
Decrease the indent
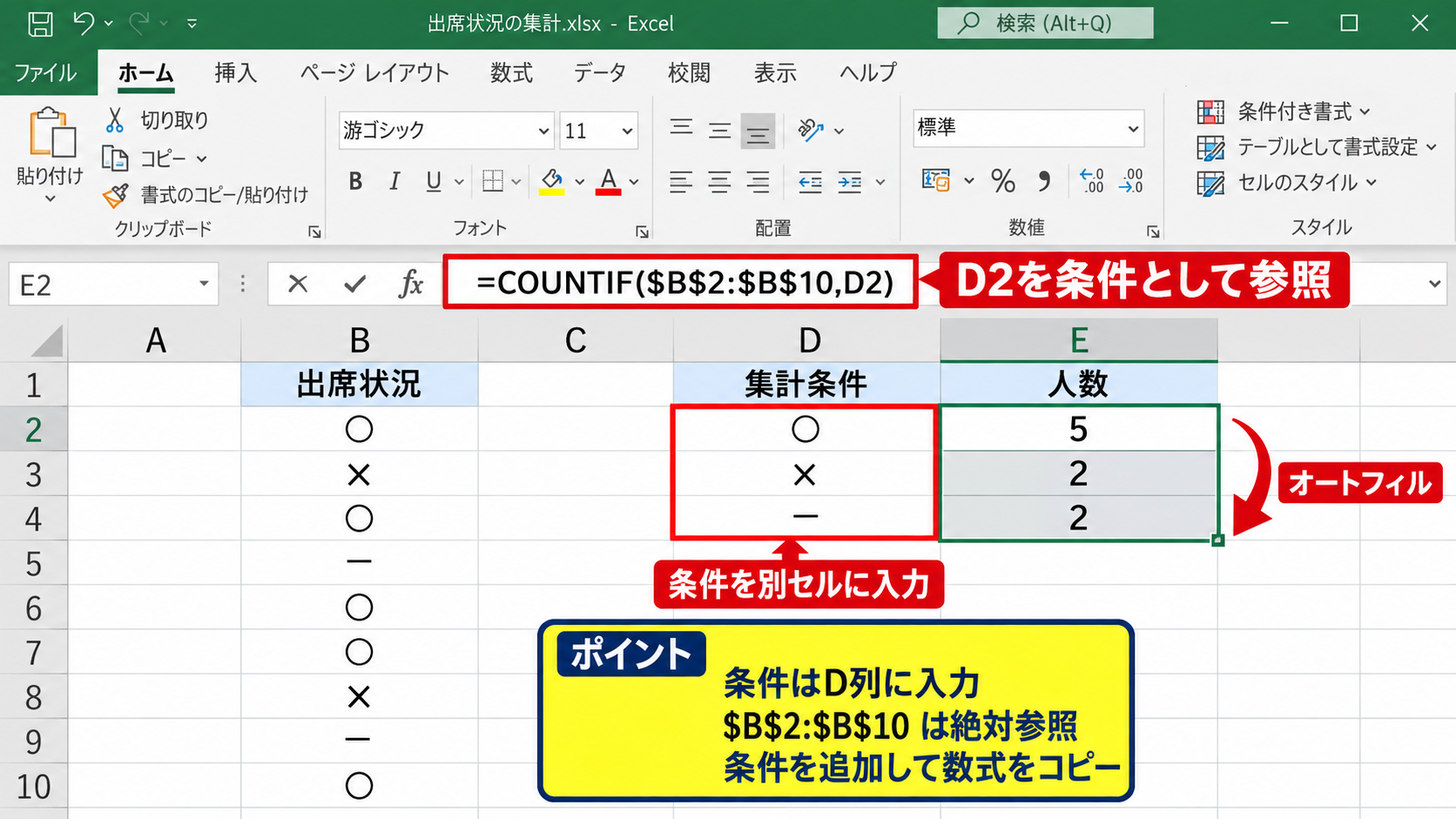click(810, 182)
